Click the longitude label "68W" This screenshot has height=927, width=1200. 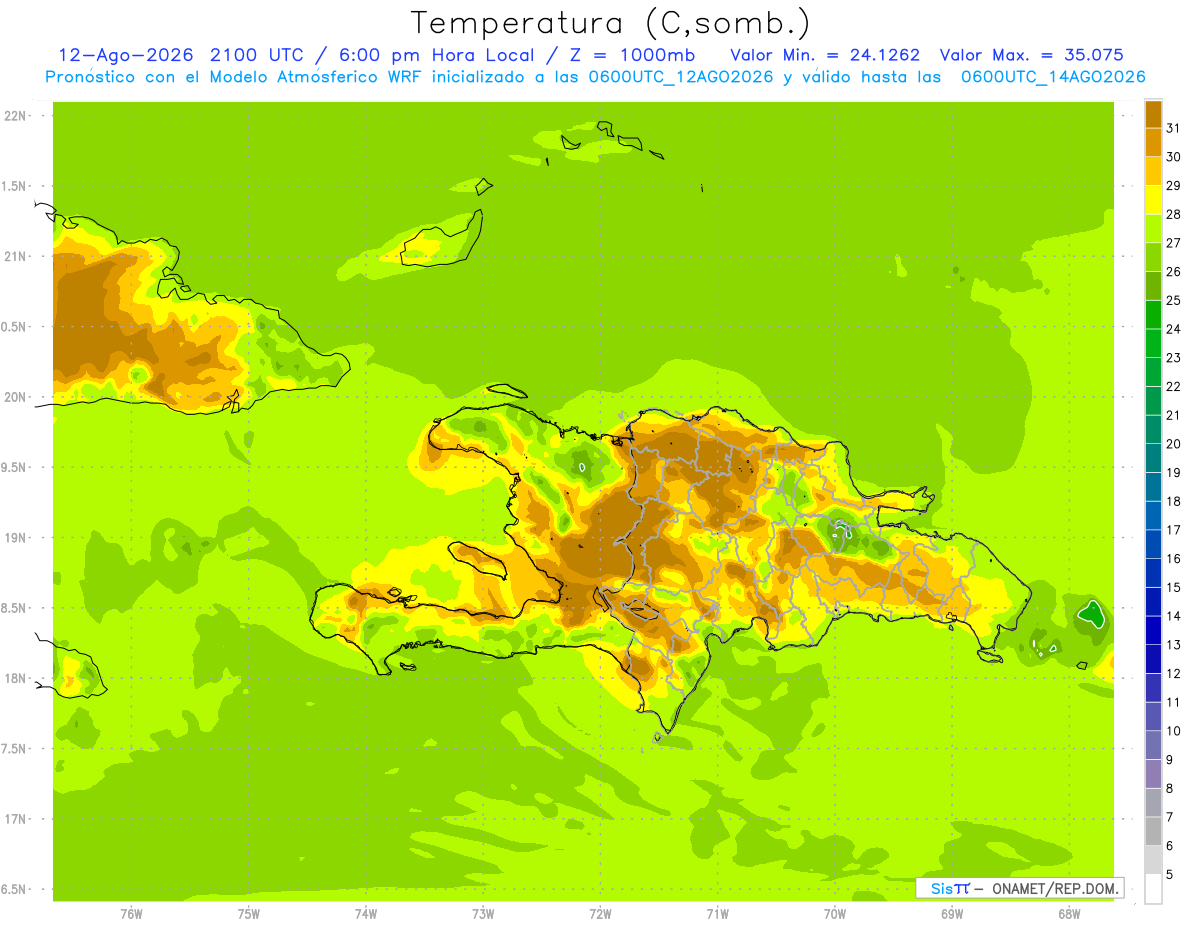1069,914
